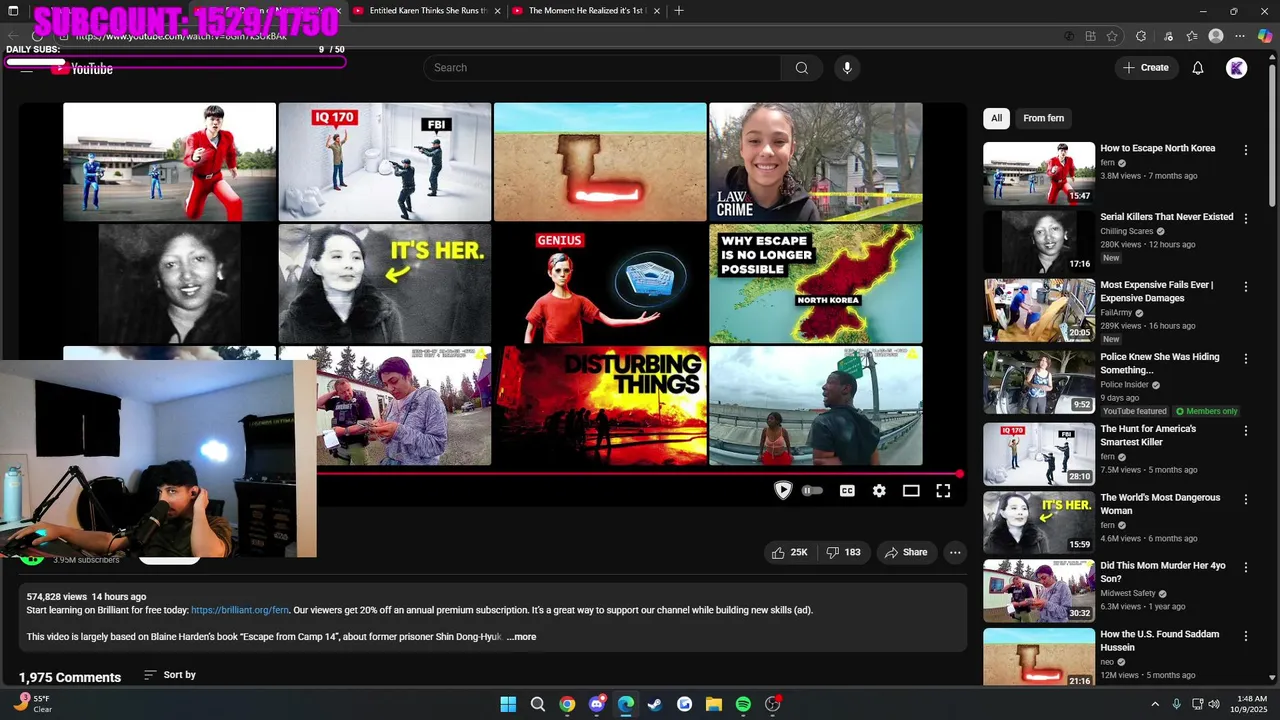Image resolution: width=1280 pixels, height=720 pixels.
Task: Open Edge profile avatar
Action: pyautogui.click(x=1216, y=36)
